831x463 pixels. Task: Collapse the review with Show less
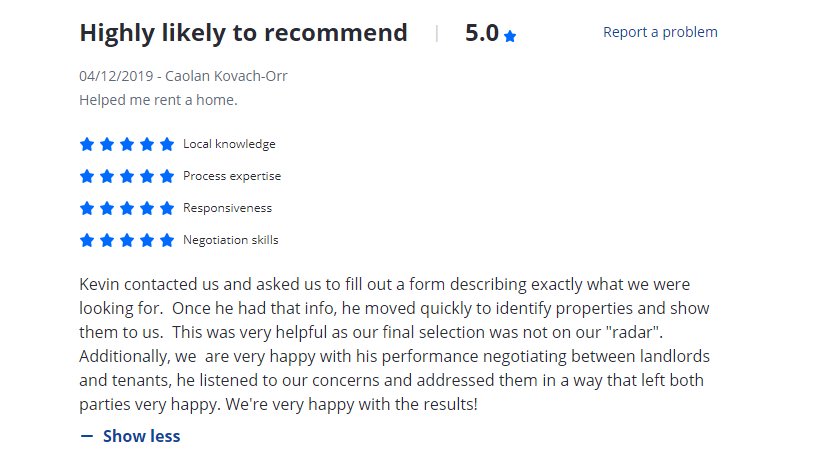pos(141,436)
